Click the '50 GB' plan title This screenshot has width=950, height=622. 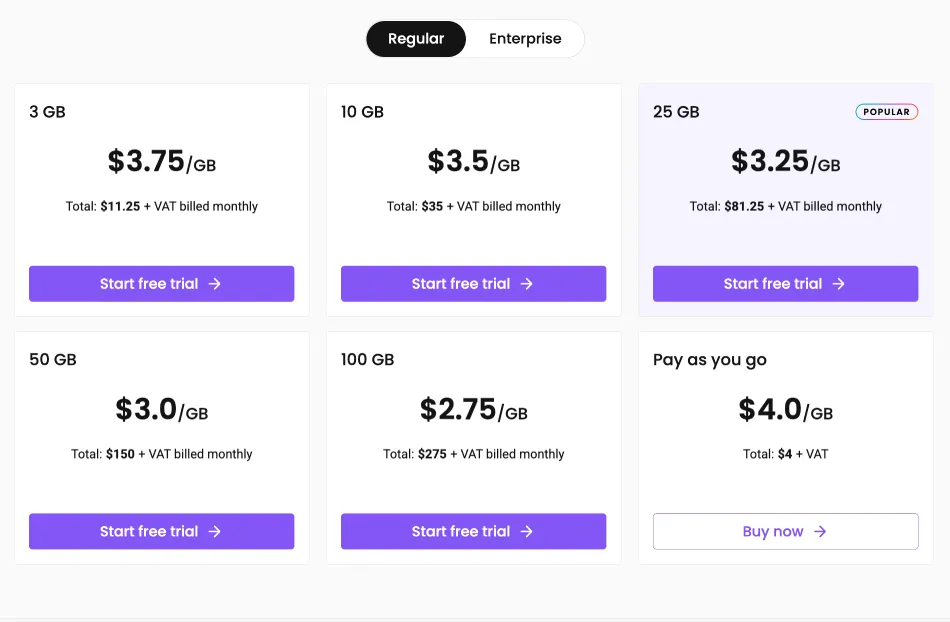pyautogui.click(x=53, y=360)
